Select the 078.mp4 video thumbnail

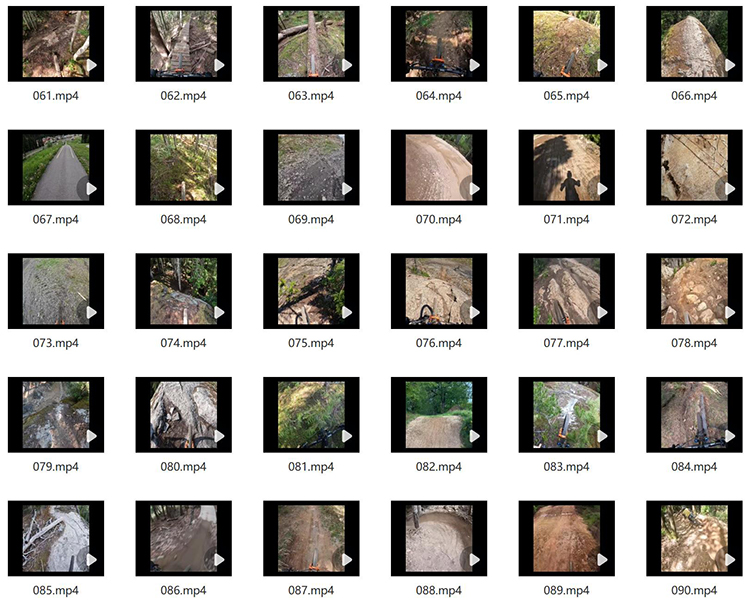[x=695, y=291]
